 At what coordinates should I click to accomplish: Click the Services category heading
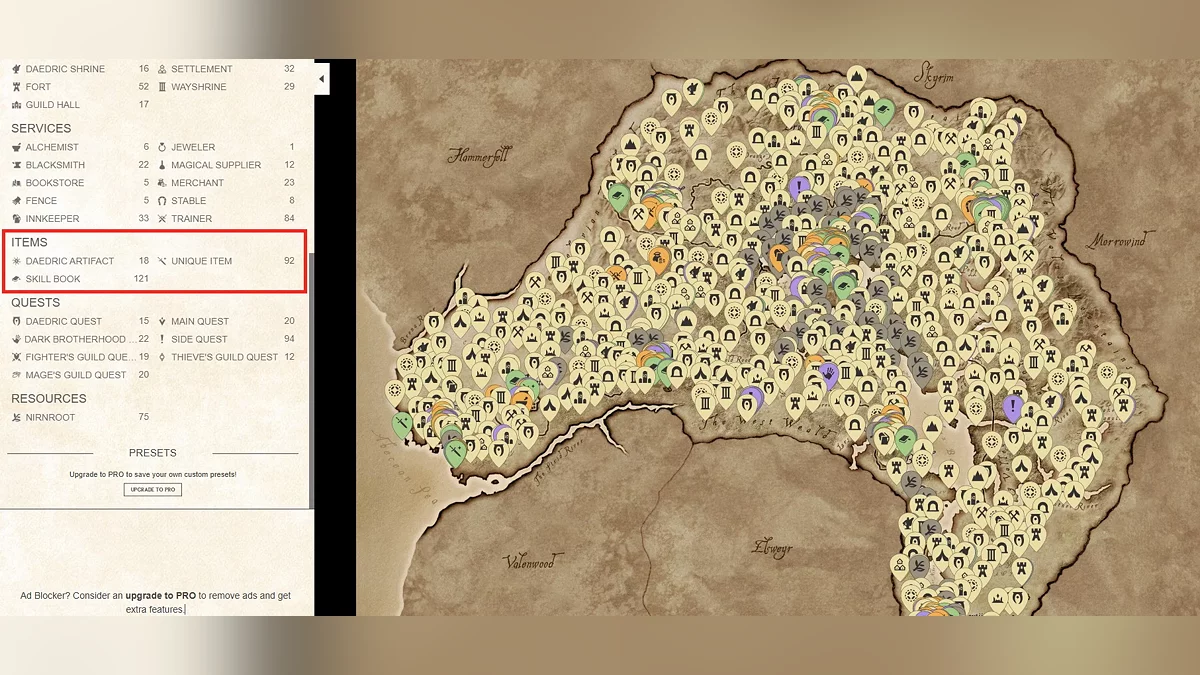pyautogui.click(x=41, y=128)
